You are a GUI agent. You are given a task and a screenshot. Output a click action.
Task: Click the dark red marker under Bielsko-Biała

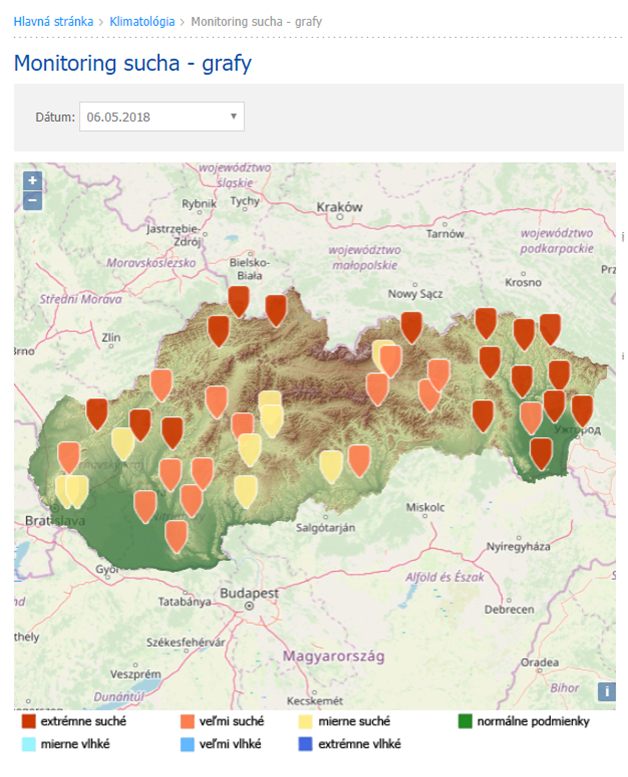[x=238, y=299]
